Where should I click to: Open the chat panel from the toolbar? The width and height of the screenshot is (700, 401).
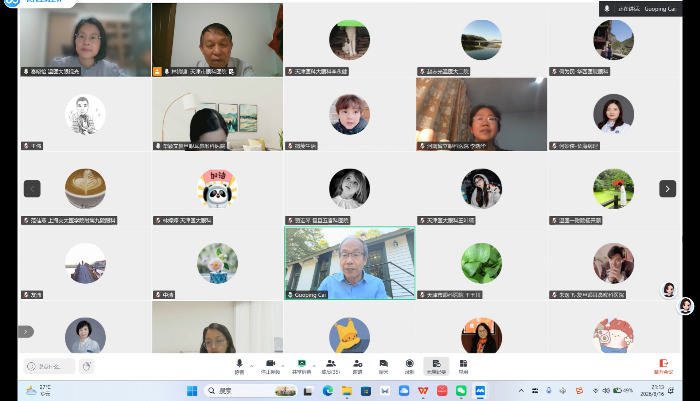point(383,366)
